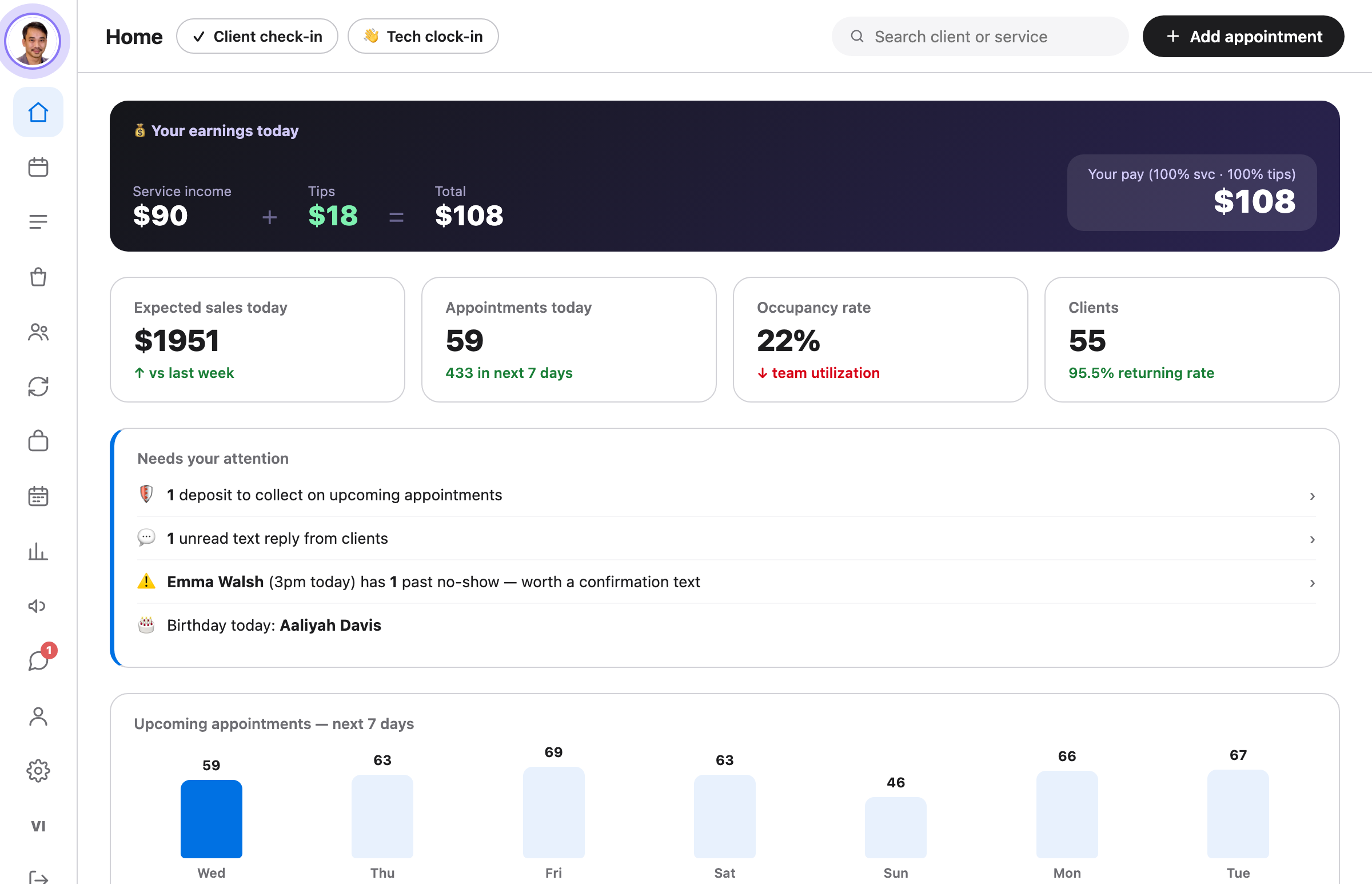The height and width of the screenshot is (884, 1372).
Task: Click 'team utilization' text
Action: coord(825,373)
